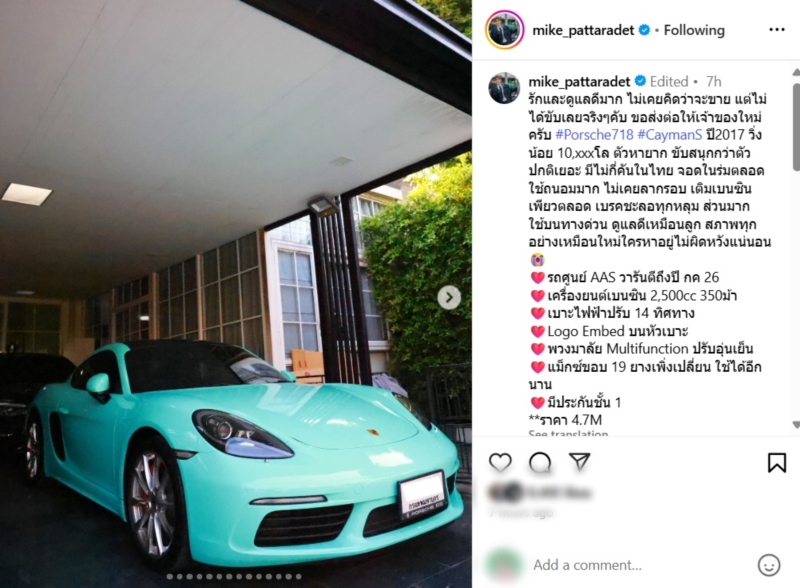Save post with the bookmark icon
This screenshot has width=800, height=588.
coord(777,462)
